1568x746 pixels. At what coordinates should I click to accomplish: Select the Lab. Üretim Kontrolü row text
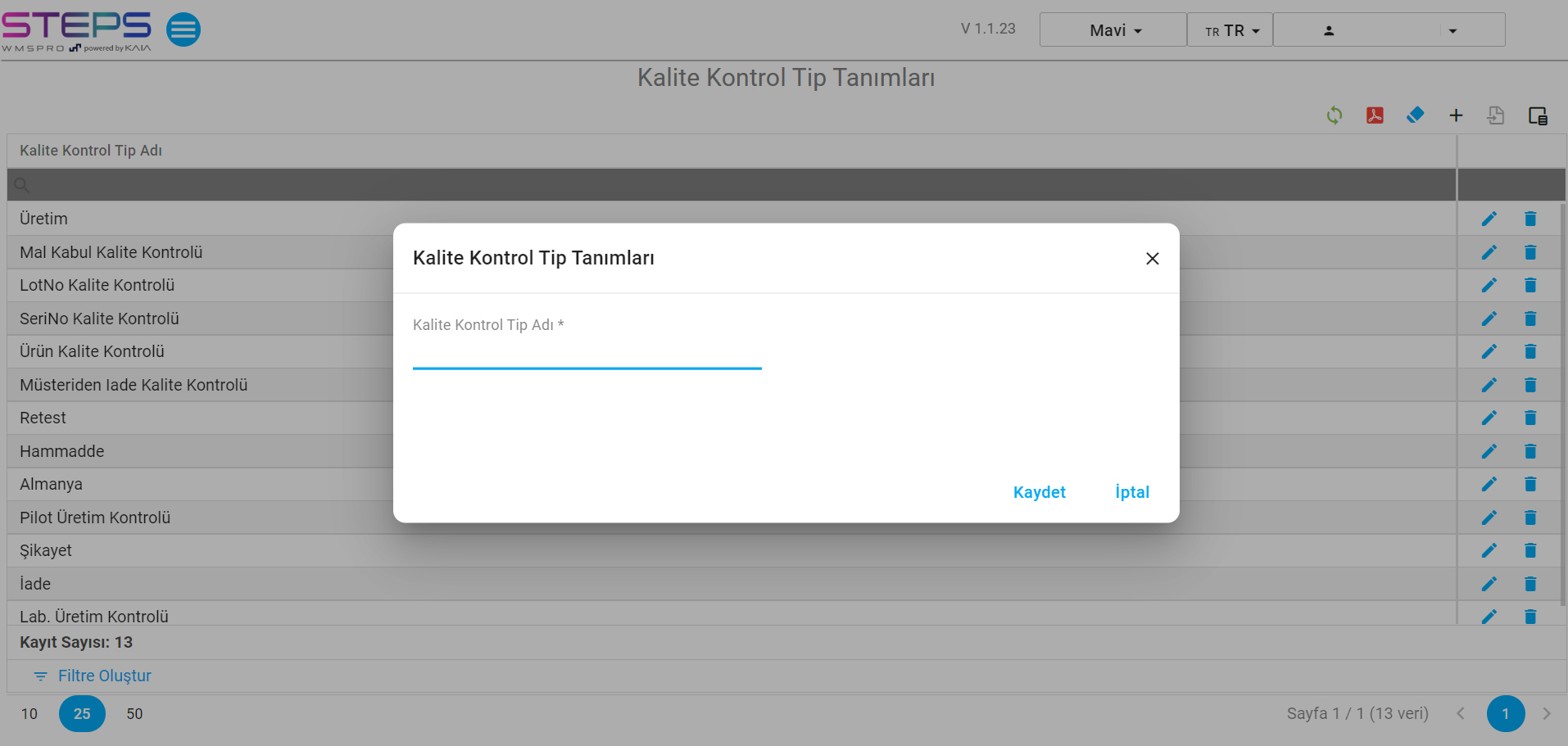94,617
